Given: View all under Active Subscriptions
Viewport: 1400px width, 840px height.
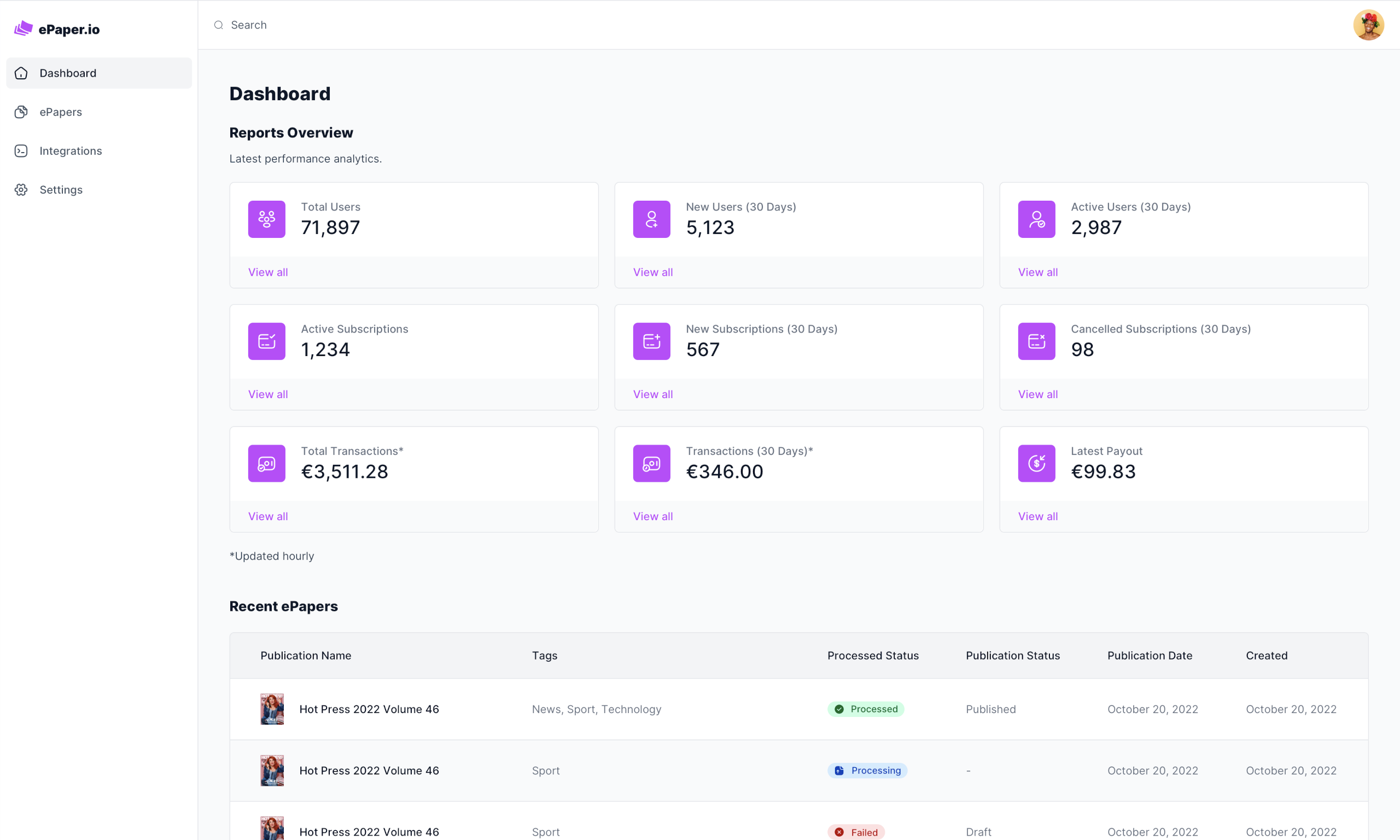Looking at the screenshot, I should click(267, 394).
